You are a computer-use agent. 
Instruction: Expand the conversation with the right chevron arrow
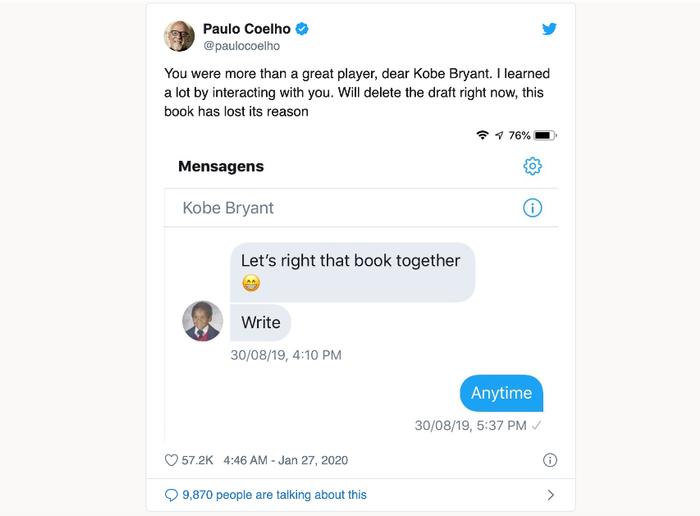point(550,495)
